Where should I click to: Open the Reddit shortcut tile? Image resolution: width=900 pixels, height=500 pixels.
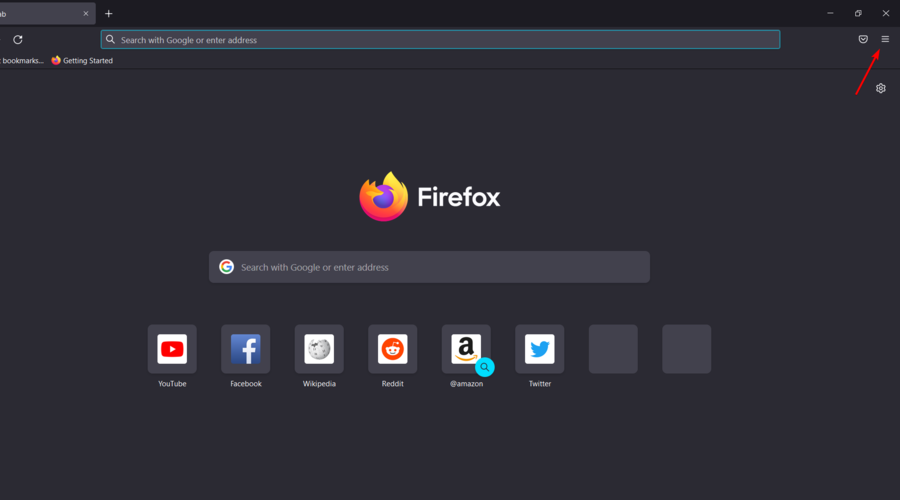pyautogui.click(x=393, y=349)
